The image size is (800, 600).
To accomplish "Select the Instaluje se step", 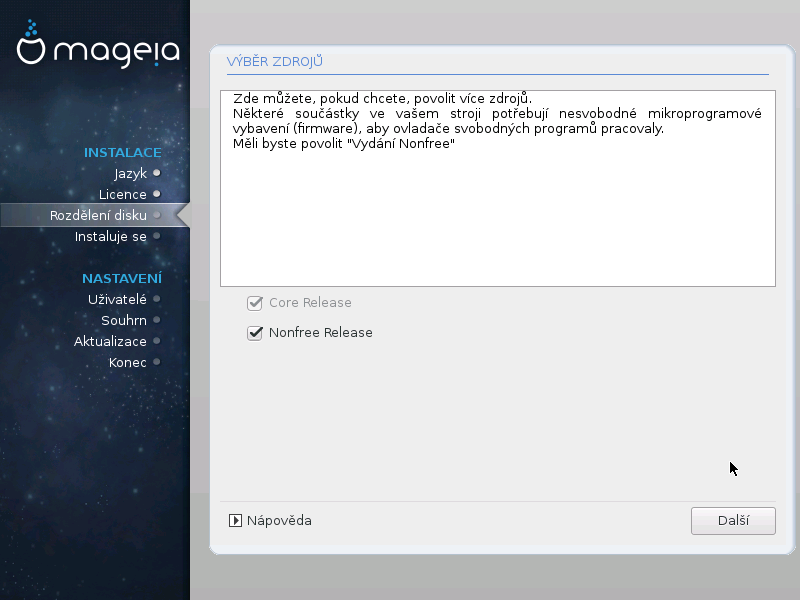I will [111, 236].
